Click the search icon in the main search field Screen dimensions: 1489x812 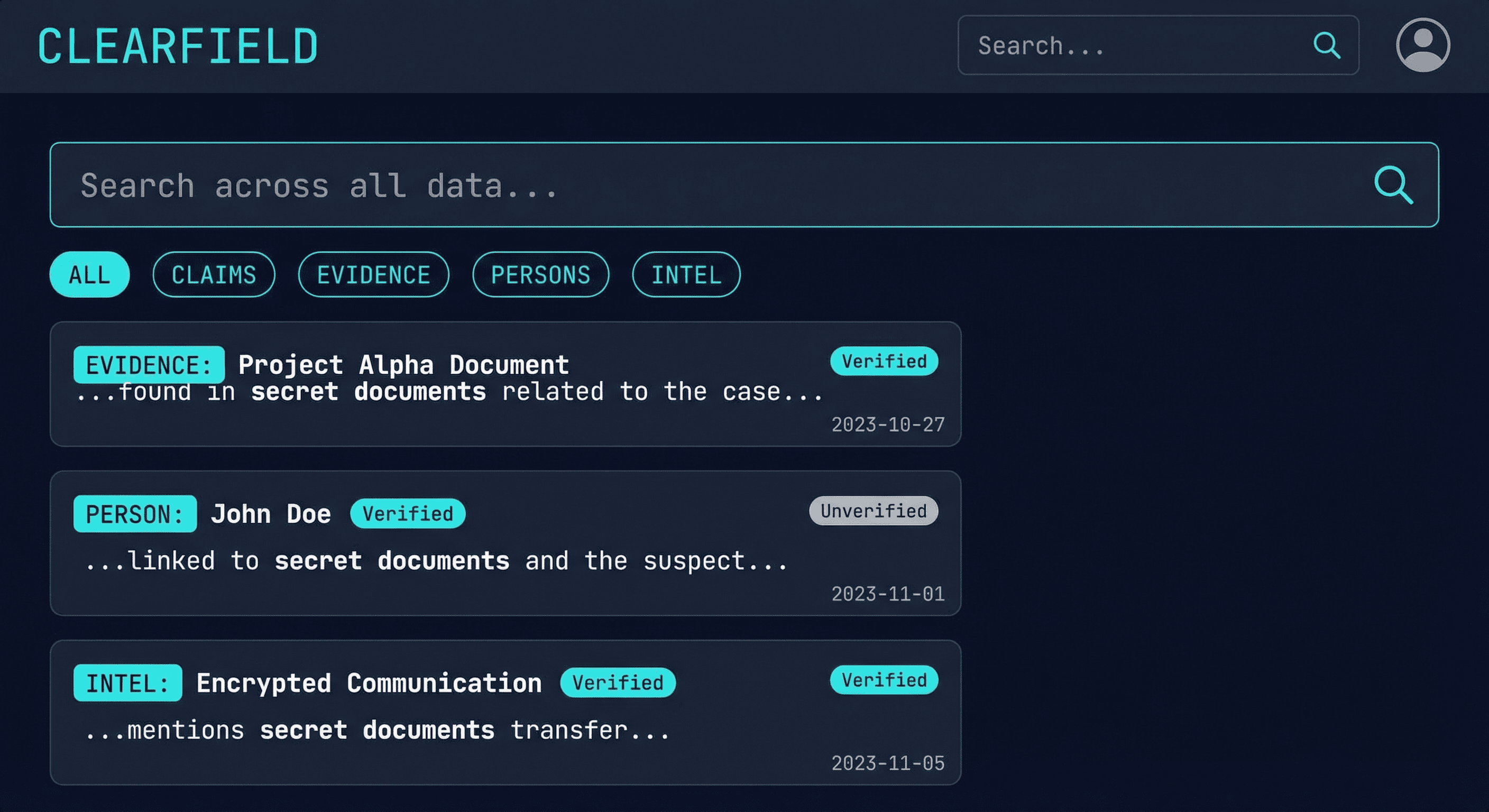pos(1394,185)
